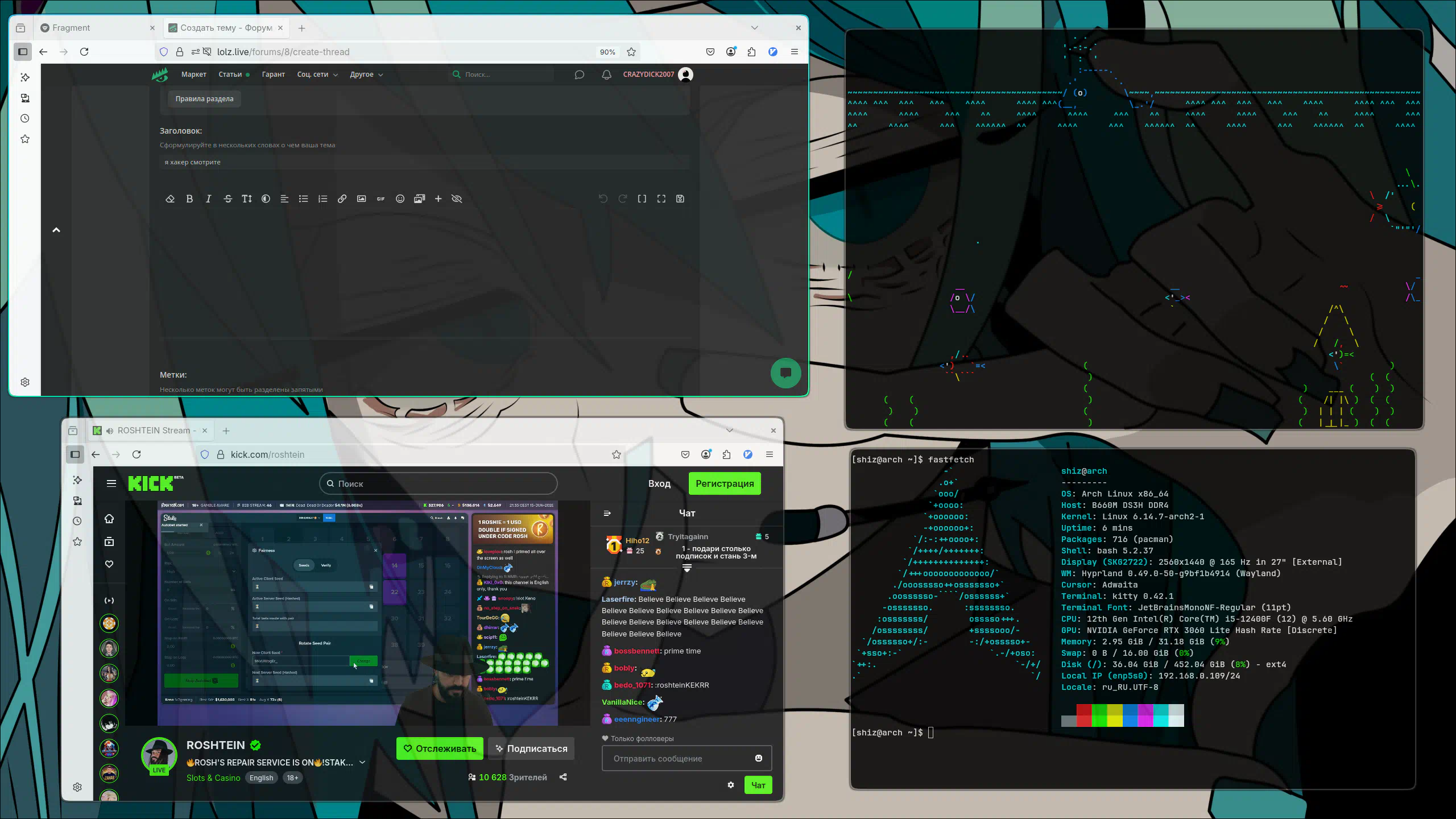Open extensions puzzle icon in lolz.live window
Screen dimensions: 1456x819
point(752,52)
